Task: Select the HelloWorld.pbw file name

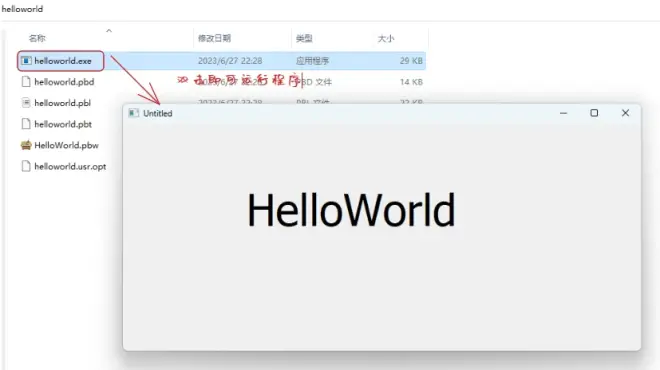Action: click(x=67, y=145)
